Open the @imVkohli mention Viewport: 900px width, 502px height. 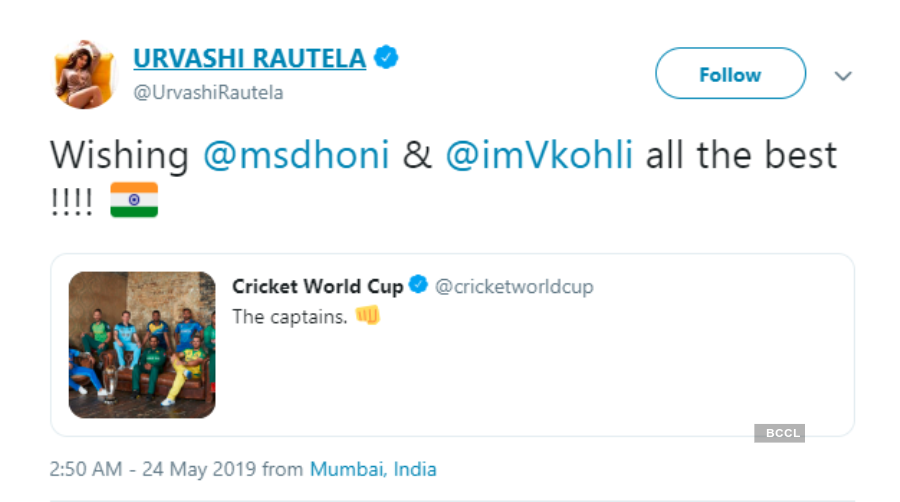coord(539,156)
